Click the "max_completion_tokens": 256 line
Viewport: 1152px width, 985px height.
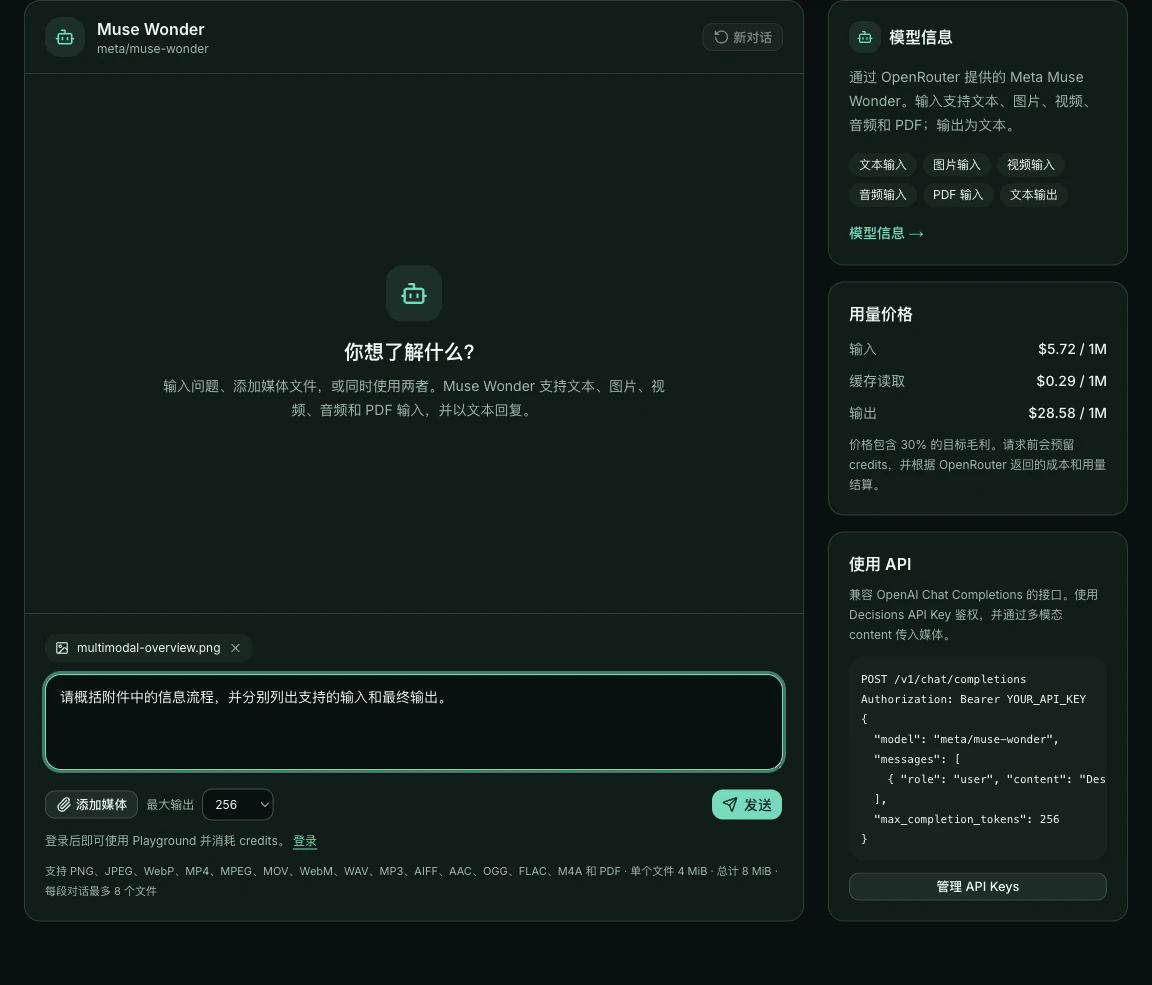(x=966, y=819)
